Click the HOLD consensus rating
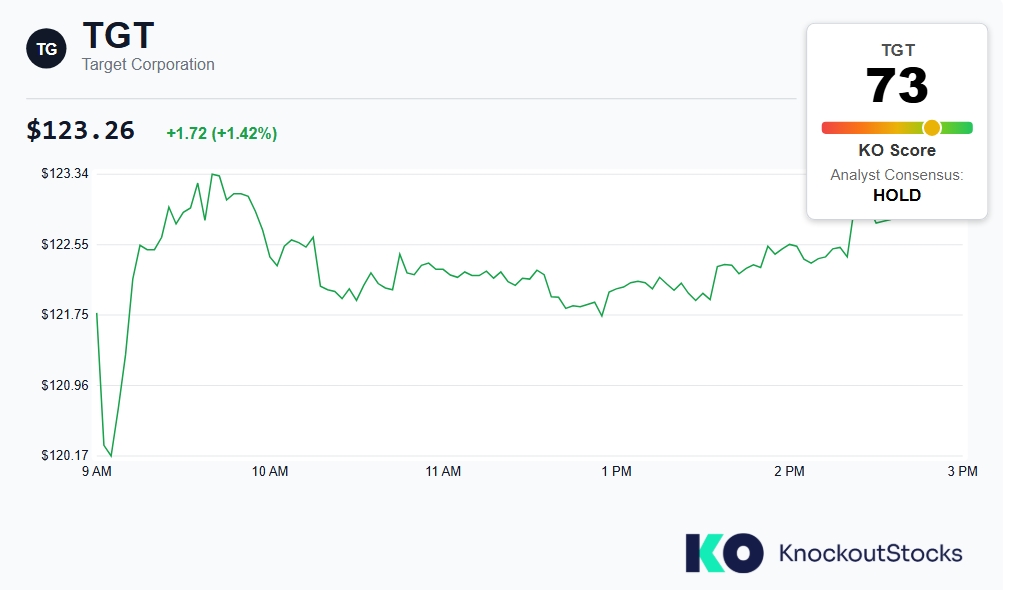The image size is (1010, 590). pyautogui.click(x=897, y=195)
